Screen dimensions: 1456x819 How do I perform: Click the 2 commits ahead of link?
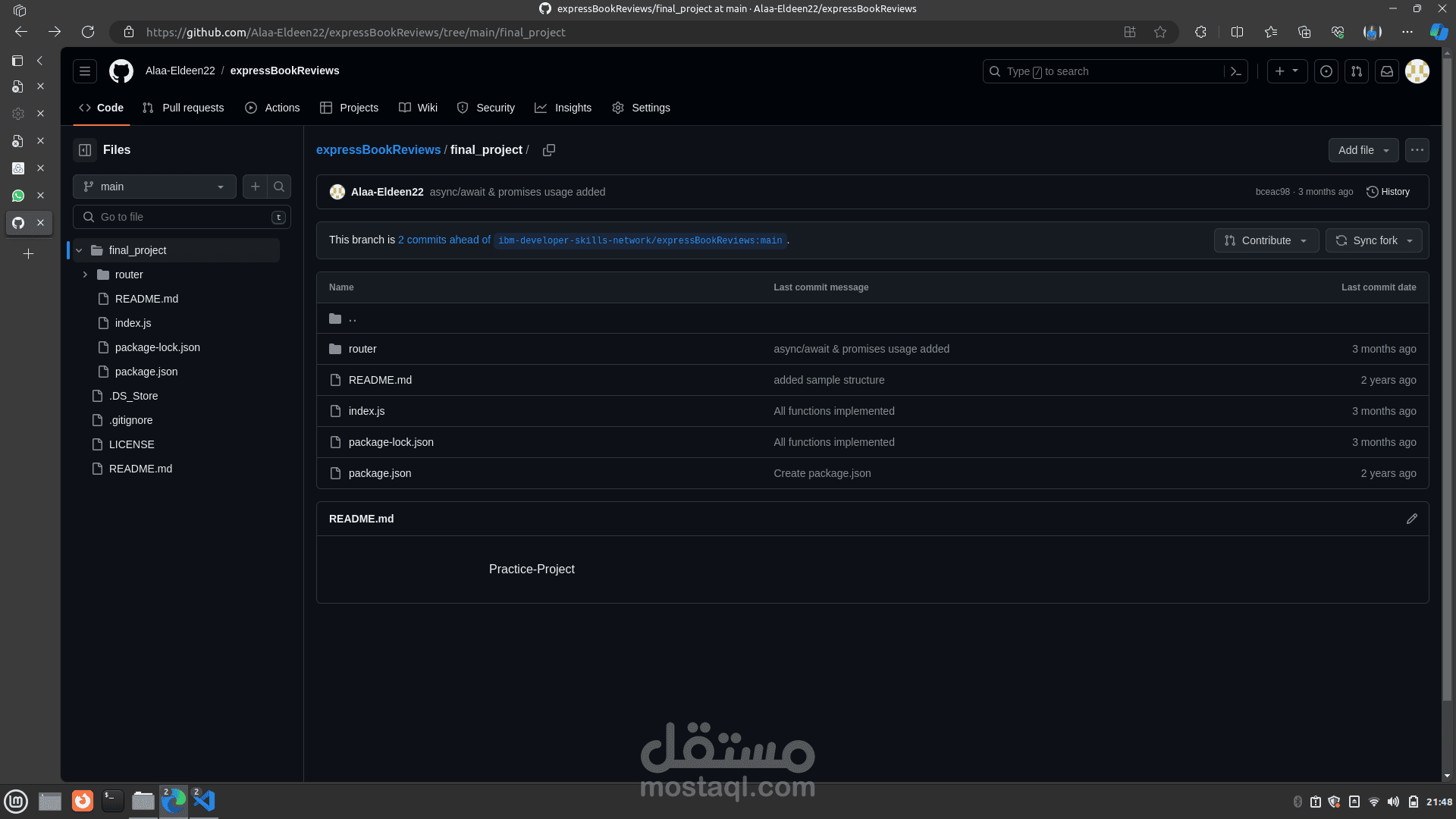(444, 240)
